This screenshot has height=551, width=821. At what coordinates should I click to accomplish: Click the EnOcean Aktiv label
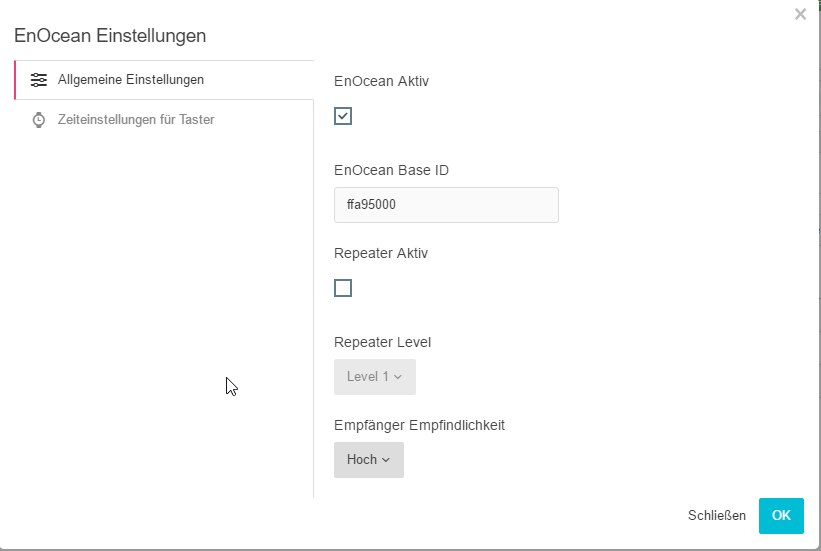coord(381,81)
